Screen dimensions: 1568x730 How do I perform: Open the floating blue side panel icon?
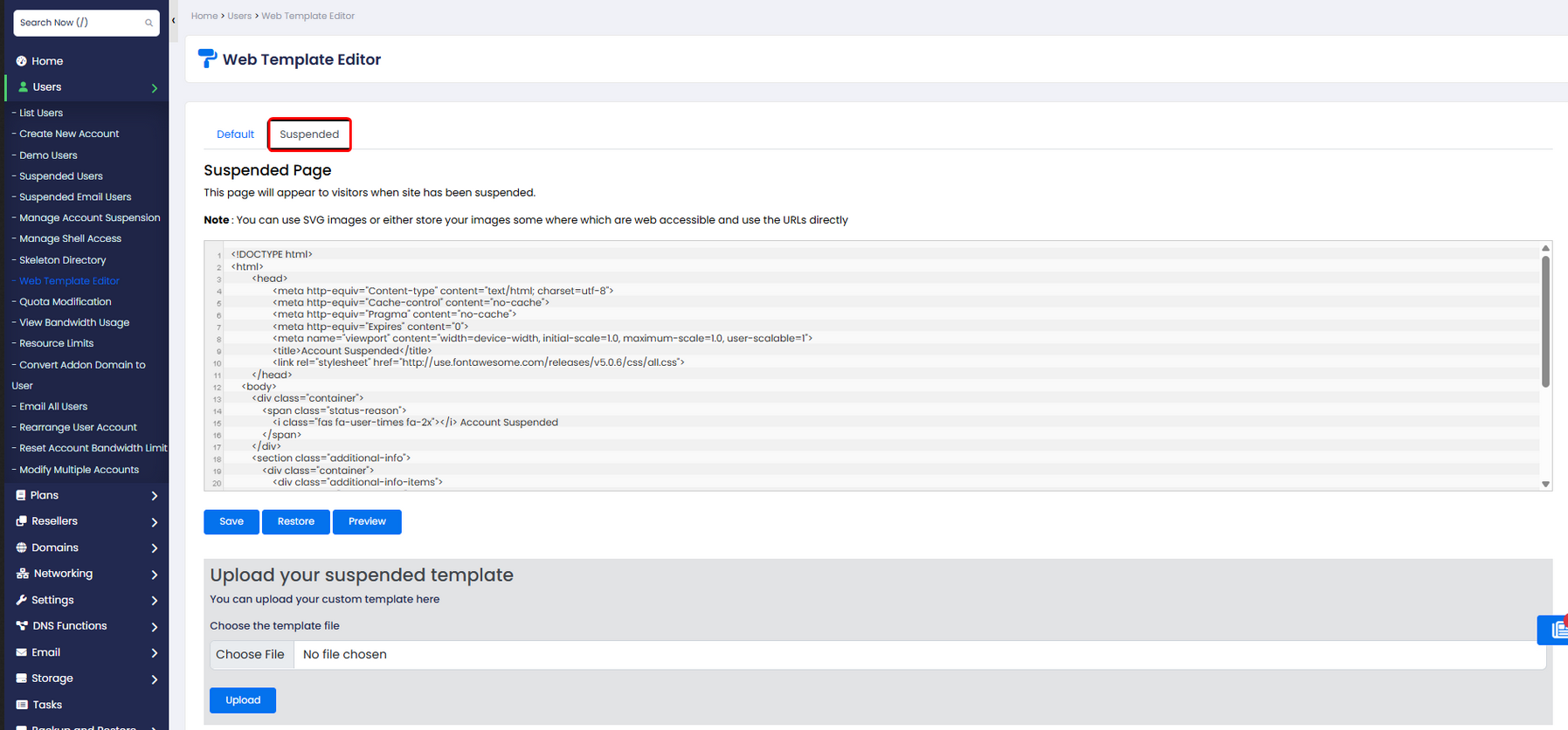tap(1555, 630)
